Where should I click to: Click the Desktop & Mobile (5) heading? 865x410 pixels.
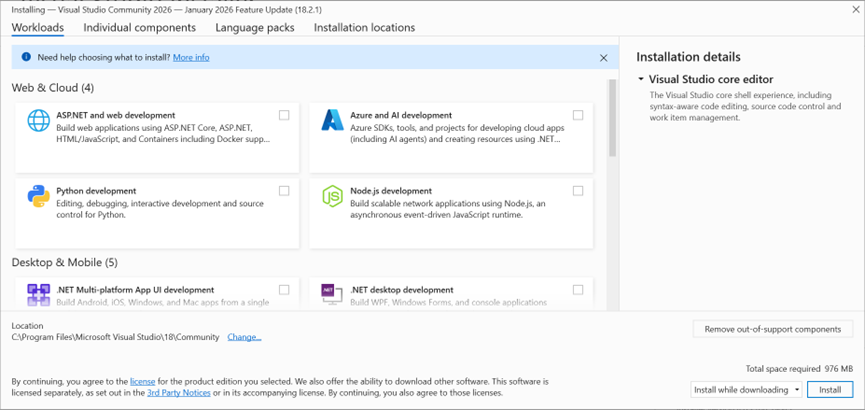tap(65, 263)
